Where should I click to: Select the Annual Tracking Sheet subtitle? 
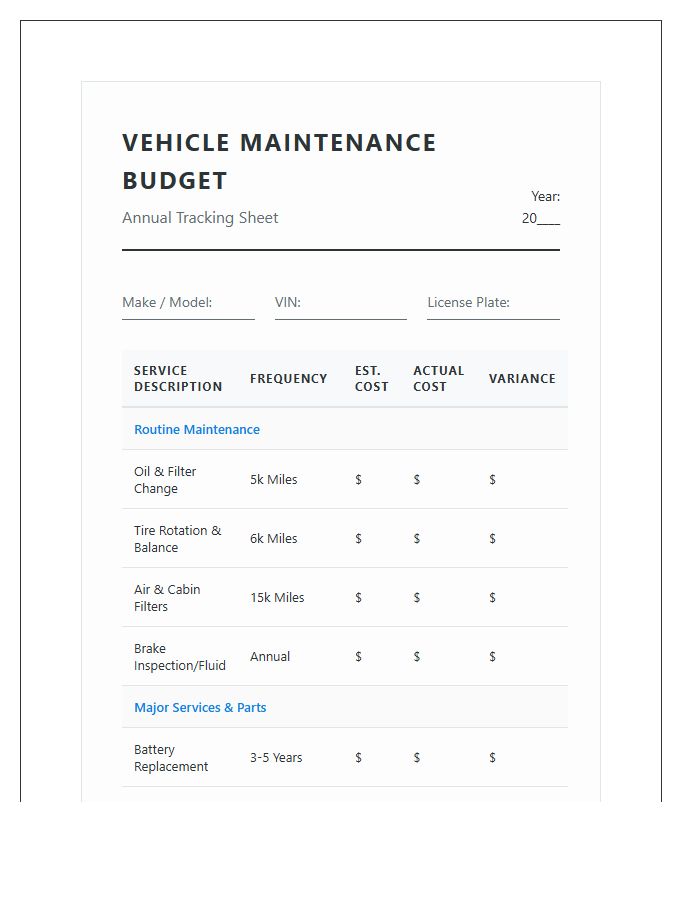pyautogui.click(x=200, y=218)
